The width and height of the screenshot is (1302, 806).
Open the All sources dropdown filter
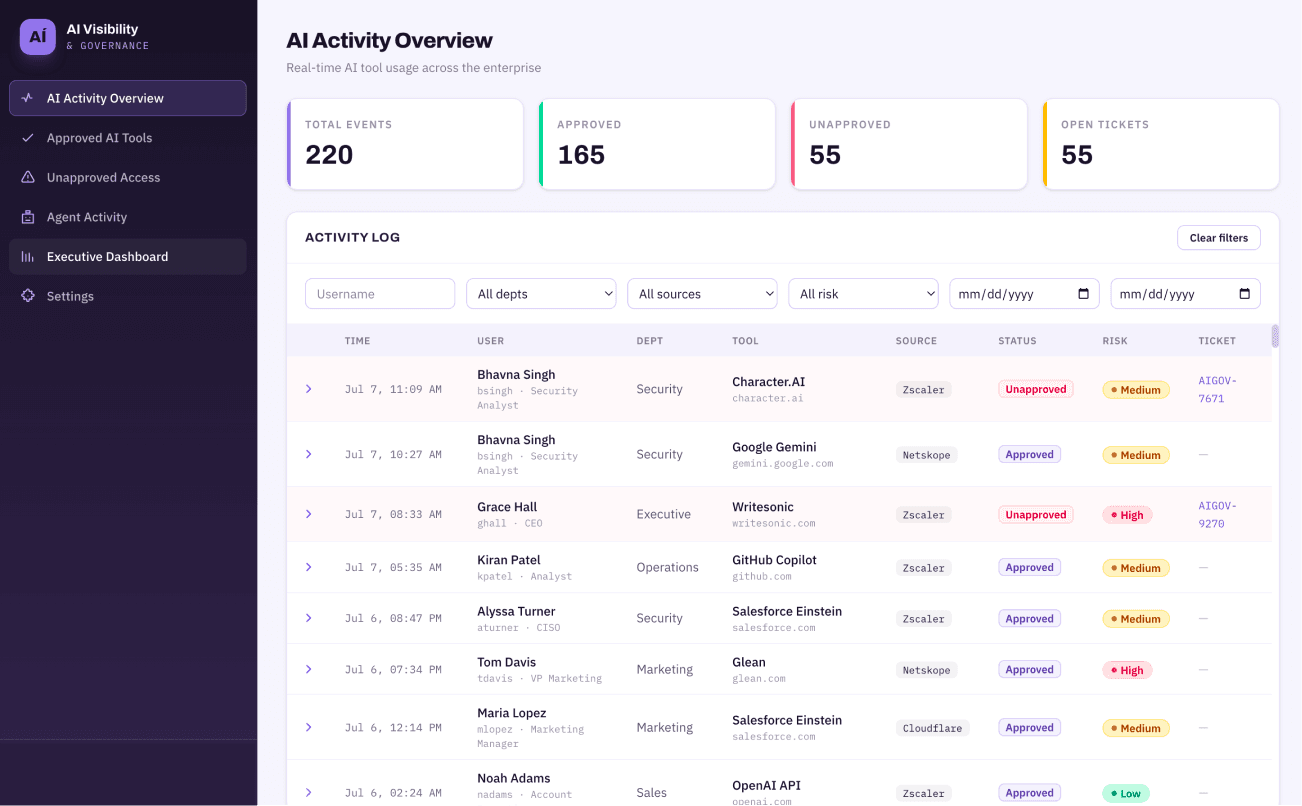click(x=702, y=294)
